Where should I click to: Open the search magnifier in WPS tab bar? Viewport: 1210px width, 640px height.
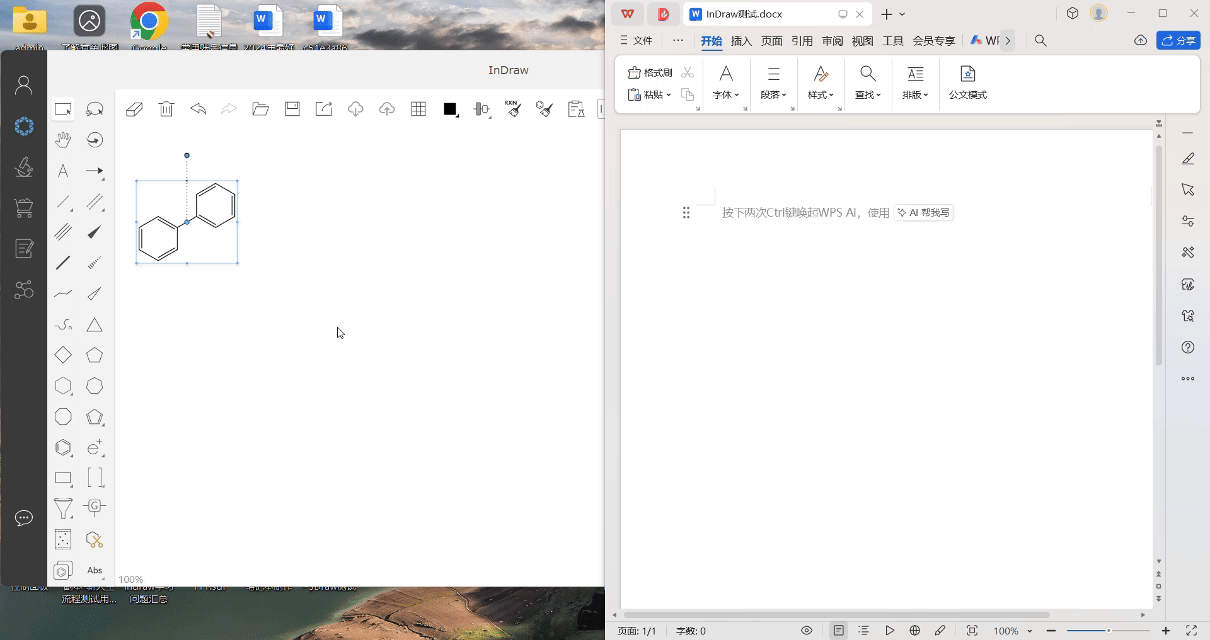(x=1041, y=41)
